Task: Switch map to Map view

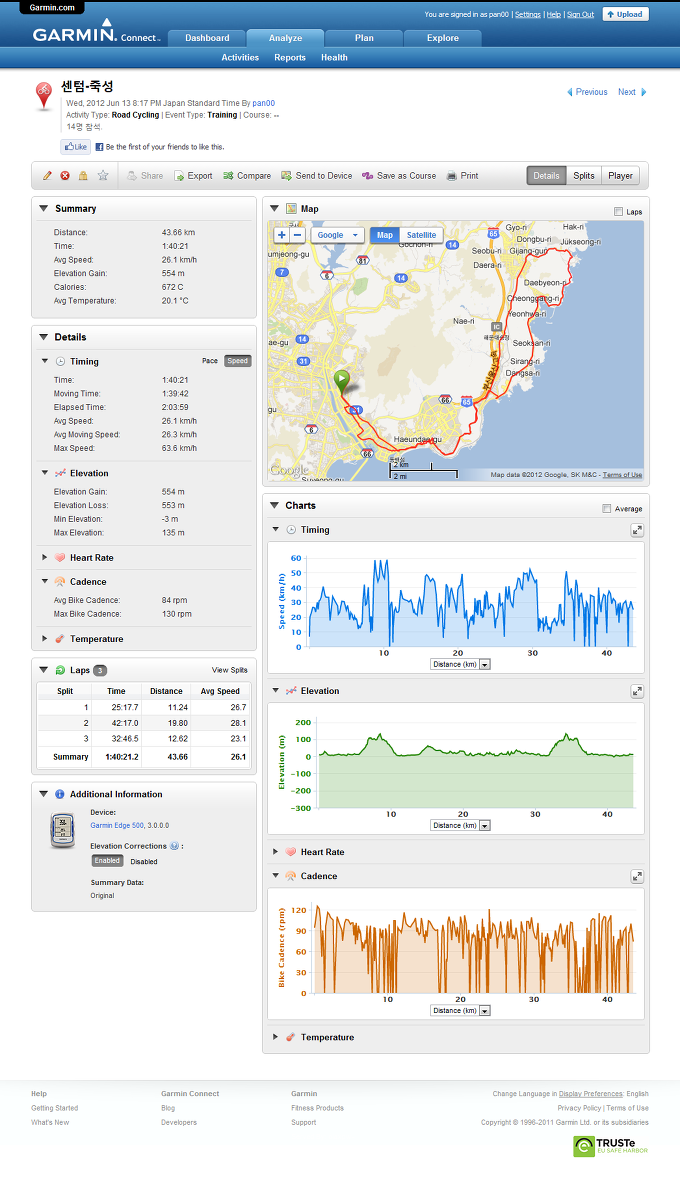Action: tap(385, 235)
